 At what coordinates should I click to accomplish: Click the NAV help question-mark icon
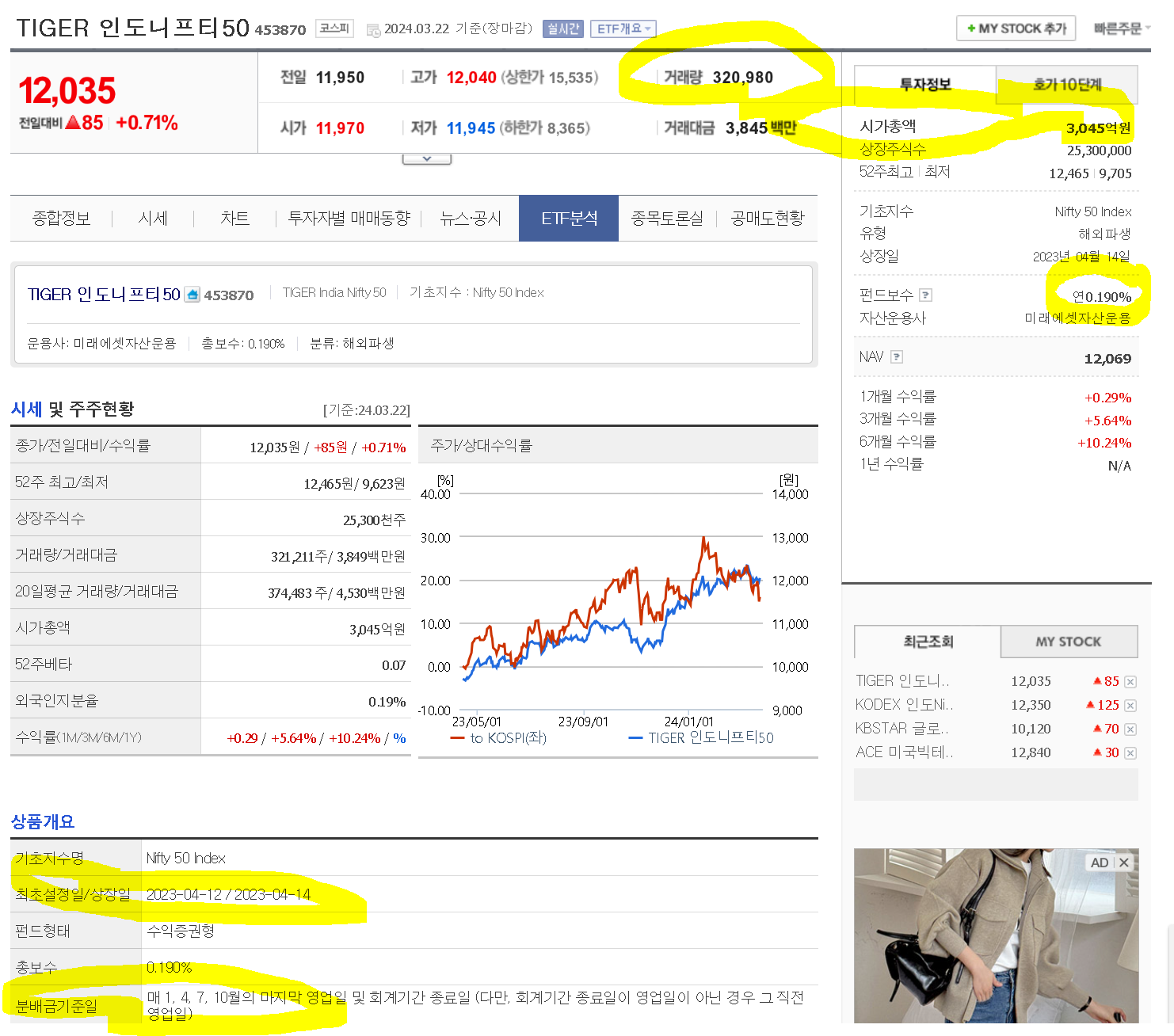(897, 357)
